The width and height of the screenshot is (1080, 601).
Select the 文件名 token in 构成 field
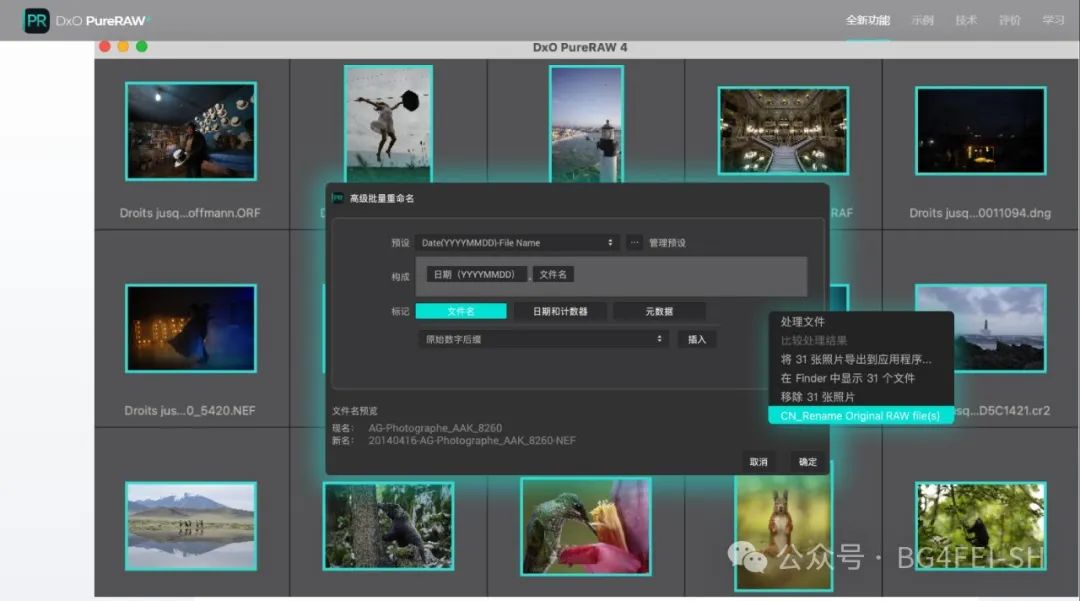[553, 274]
